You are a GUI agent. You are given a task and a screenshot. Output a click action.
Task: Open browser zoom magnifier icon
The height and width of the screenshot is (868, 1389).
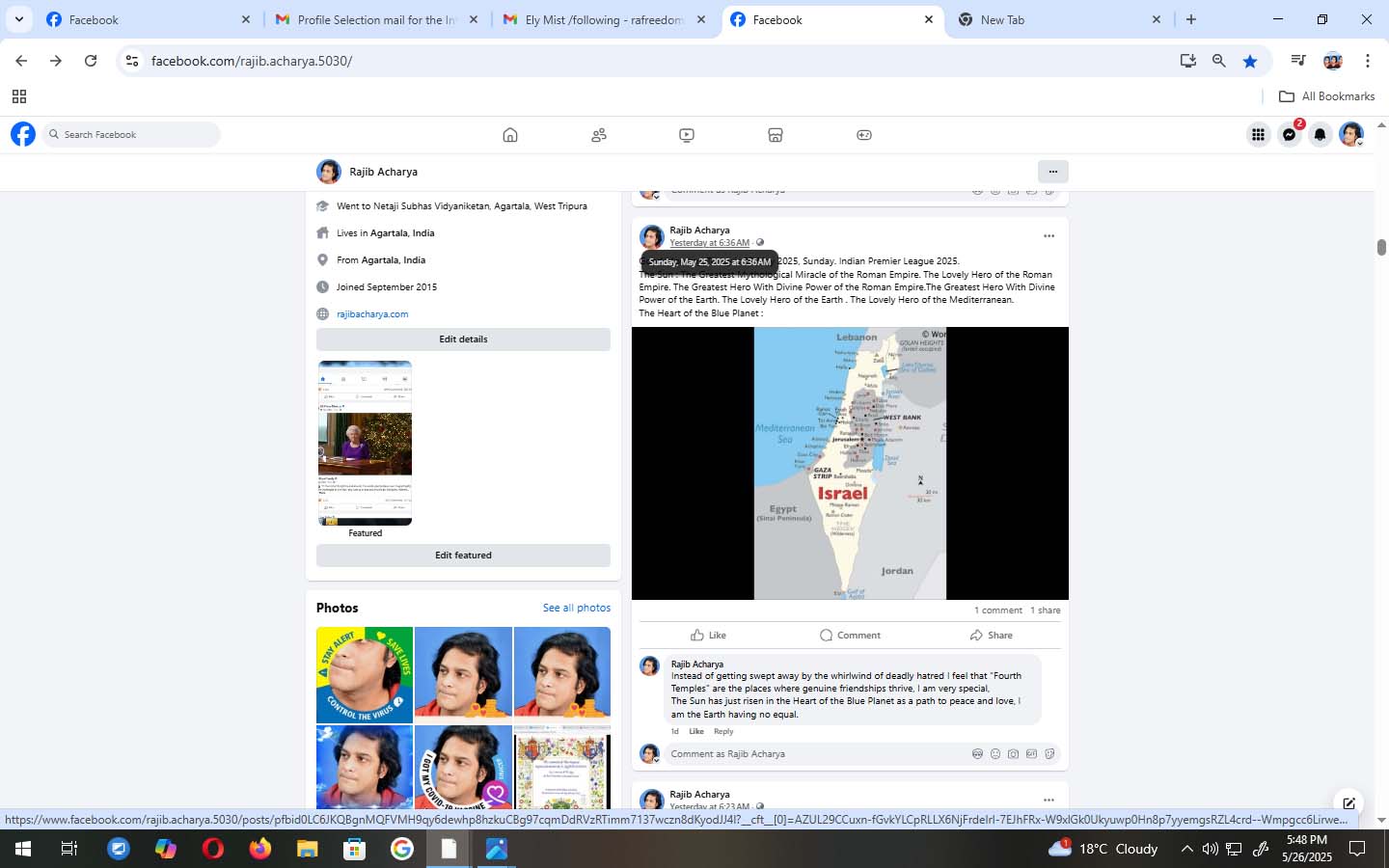[x=1219, y=61]
